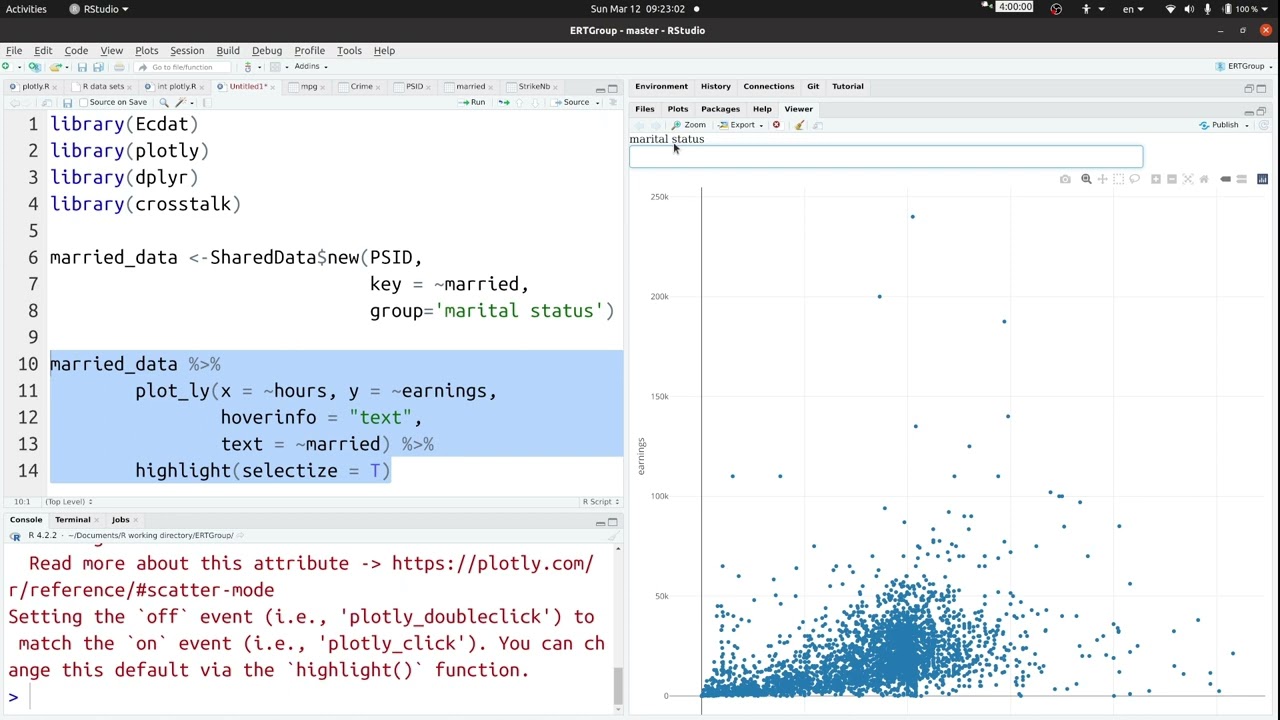Open the Tools menu

349,50
